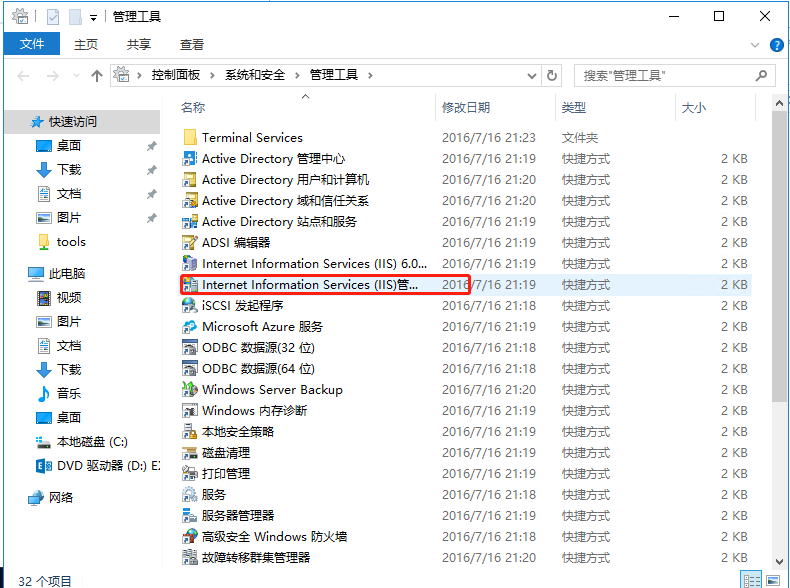This screenshot has height=588, width=790.
Task: Open the address bar history dropdown
Action: coord(532,76)
